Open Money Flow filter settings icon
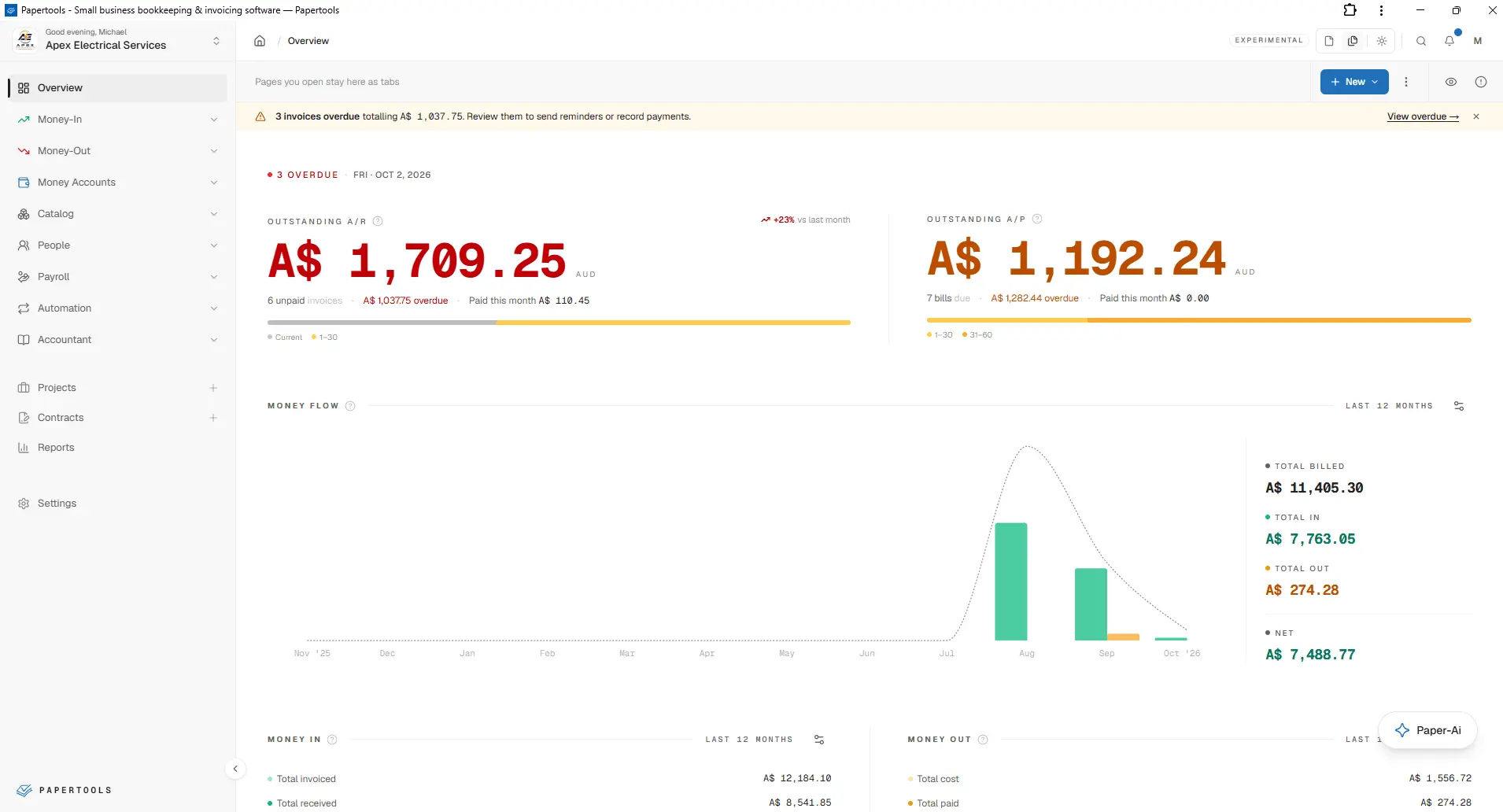 [x=1459, y=406]
